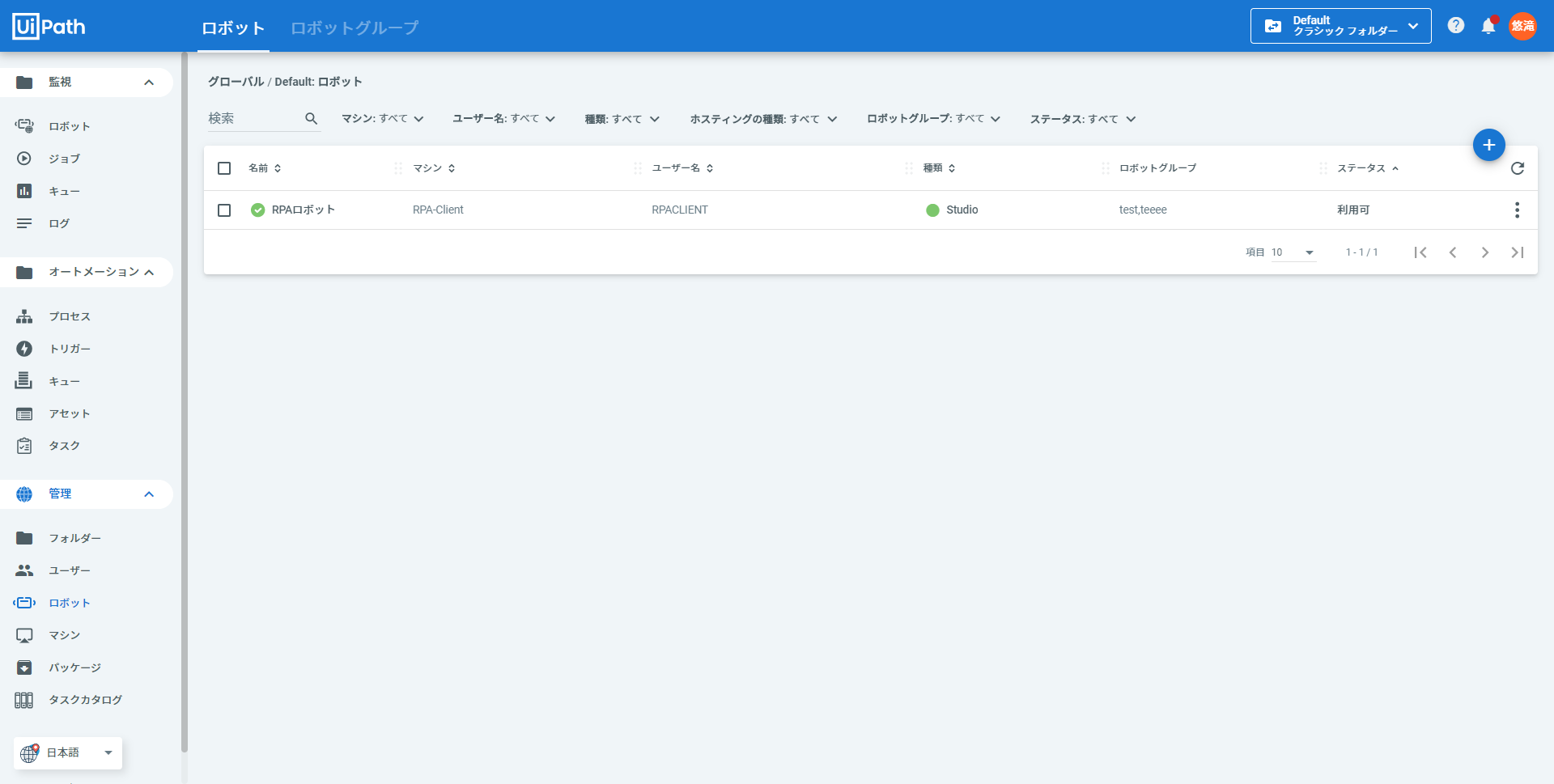Change items per page dropdown

click(x=1293, y=252)
